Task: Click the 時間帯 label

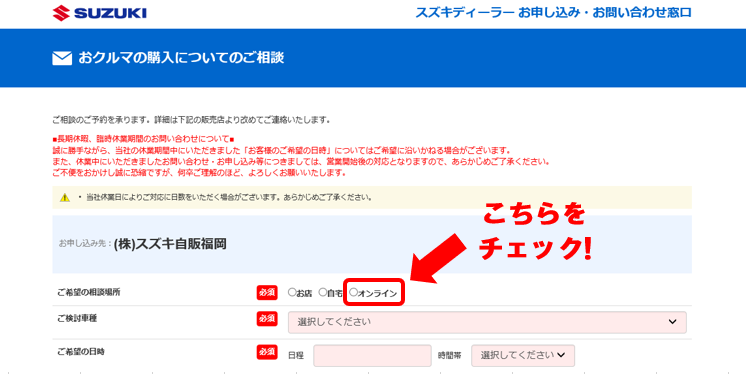Action: click(450, 355)
